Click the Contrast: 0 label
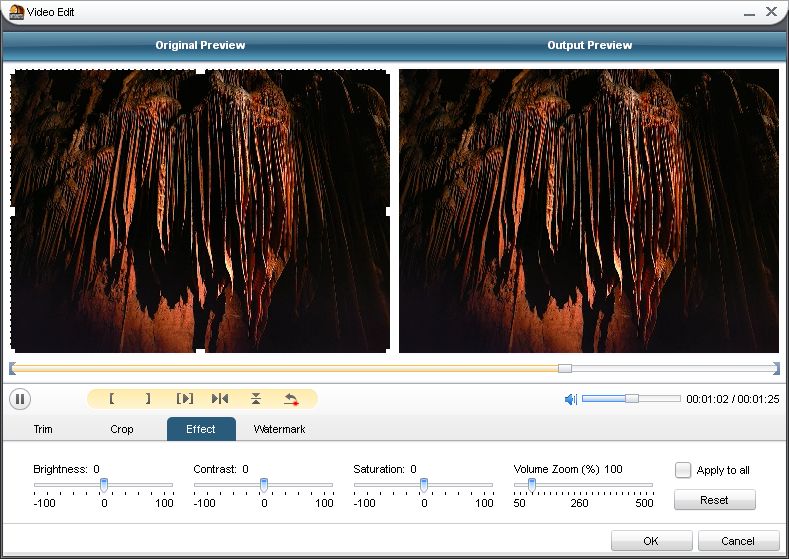Viewport: 789px width, 559px height. tap(221, 469)
